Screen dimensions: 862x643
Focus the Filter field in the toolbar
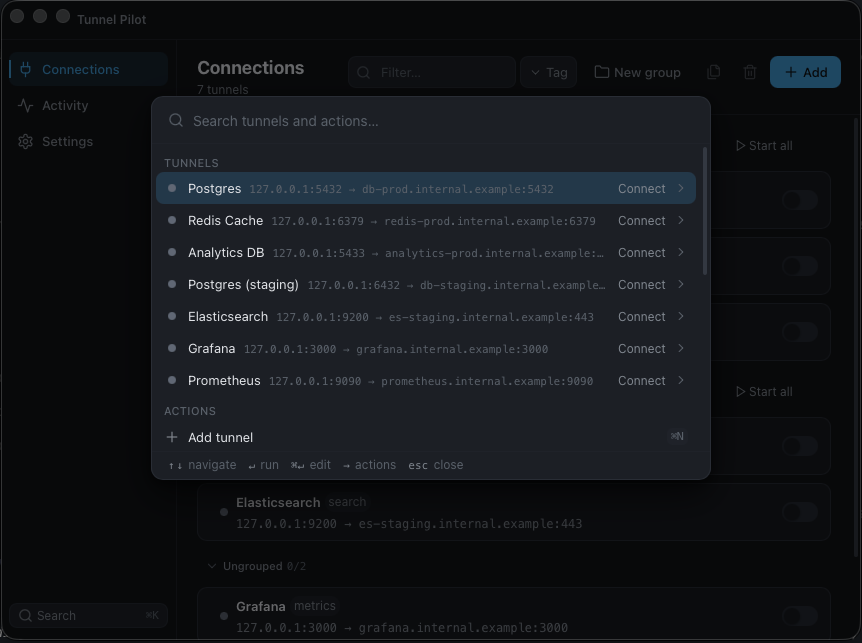[x=432, y=72]
